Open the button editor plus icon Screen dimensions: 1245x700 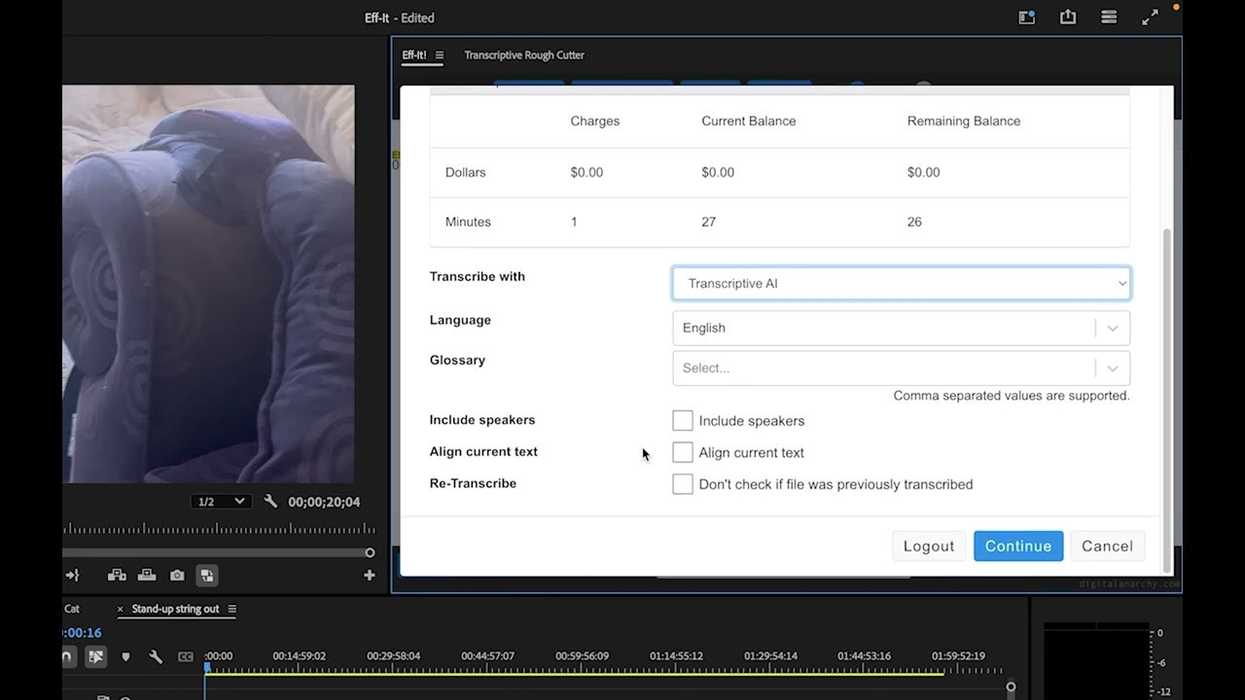point(369,575)
